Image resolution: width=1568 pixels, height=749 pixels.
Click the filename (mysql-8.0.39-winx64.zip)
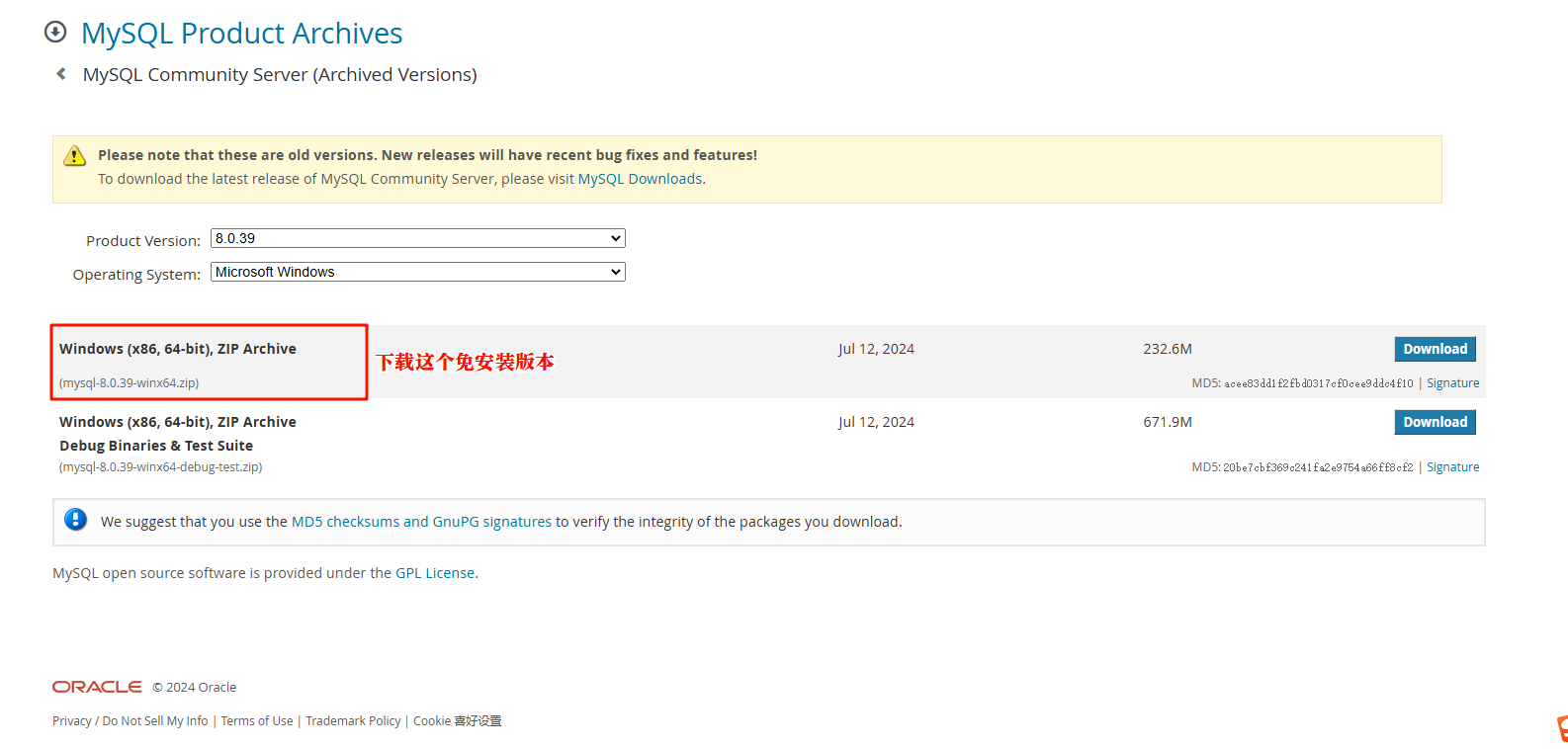pos(129,383)
